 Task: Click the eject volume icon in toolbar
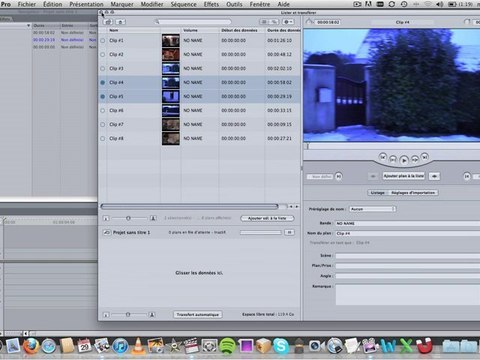click(x=121, y=22)
